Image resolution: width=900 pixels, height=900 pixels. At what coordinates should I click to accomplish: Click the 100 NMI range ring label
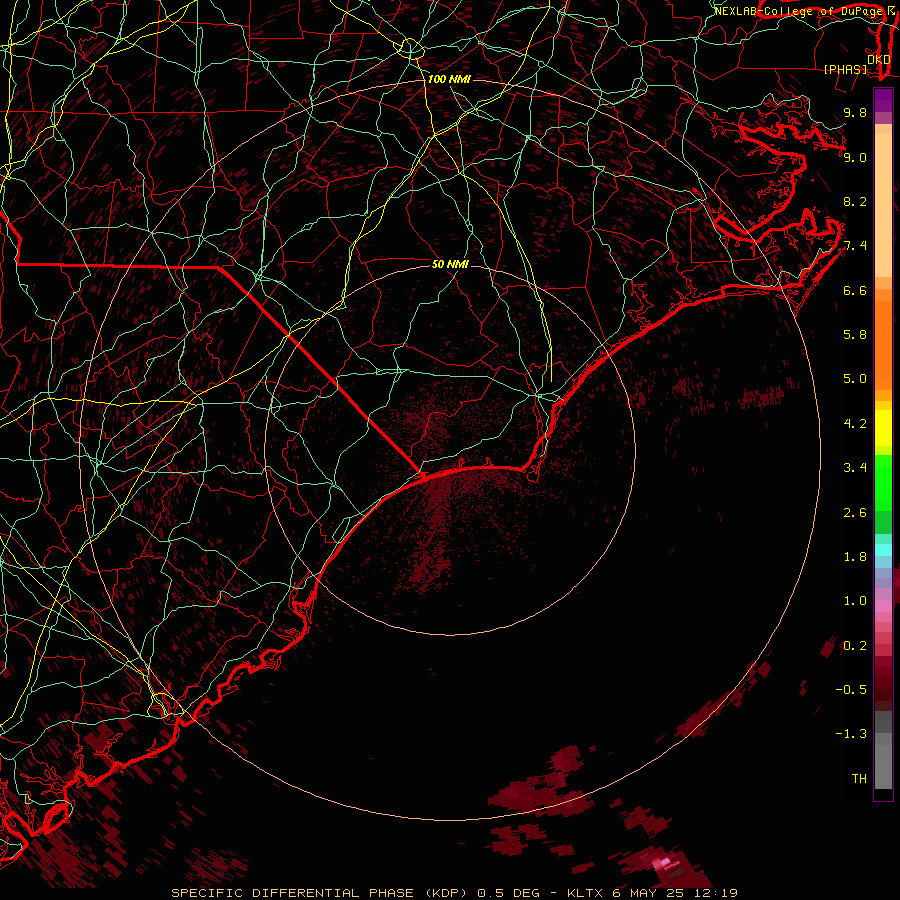point(449,79)
